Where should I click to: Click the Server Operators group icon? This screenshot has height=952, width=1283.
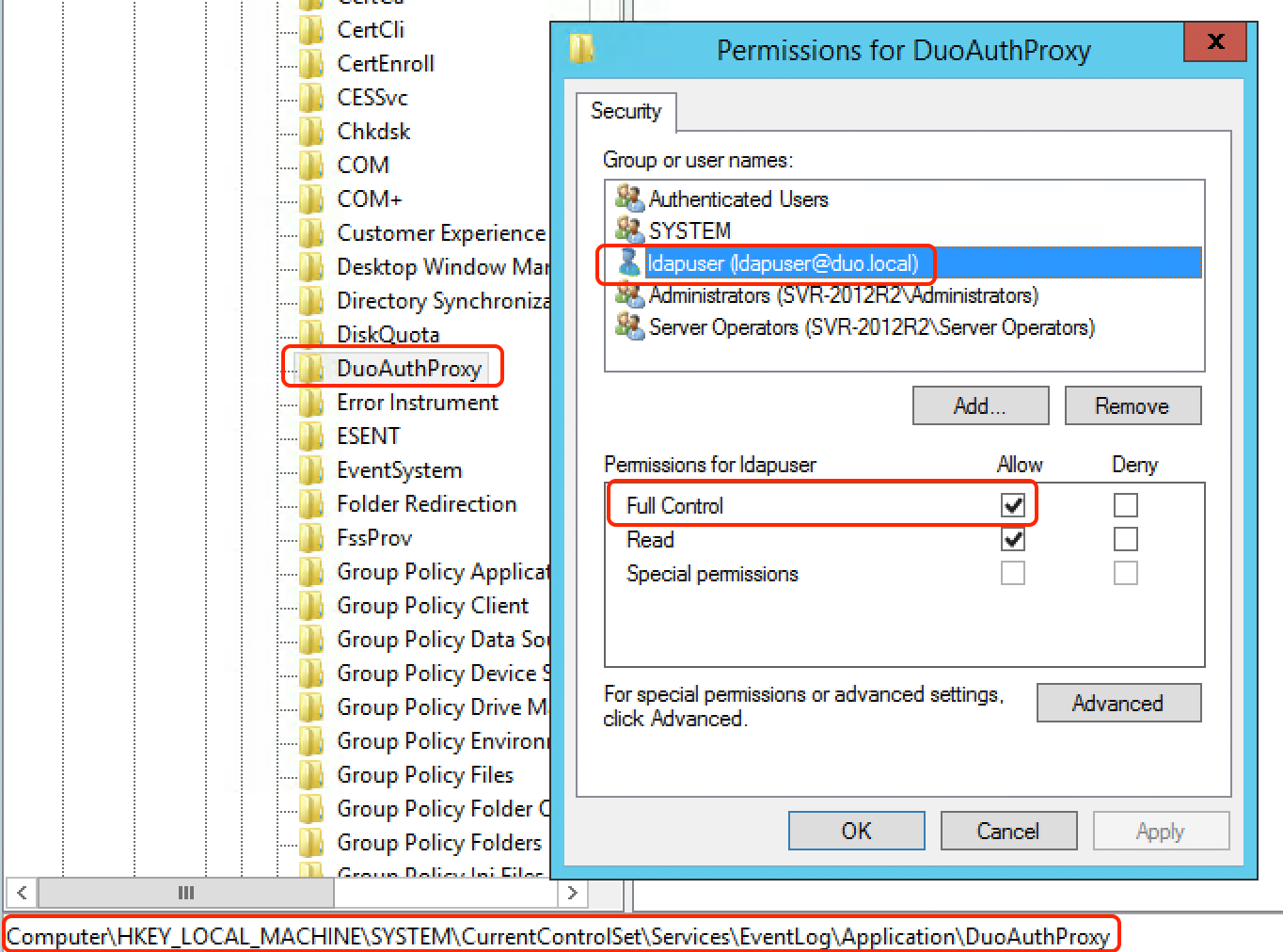[628, 326]
